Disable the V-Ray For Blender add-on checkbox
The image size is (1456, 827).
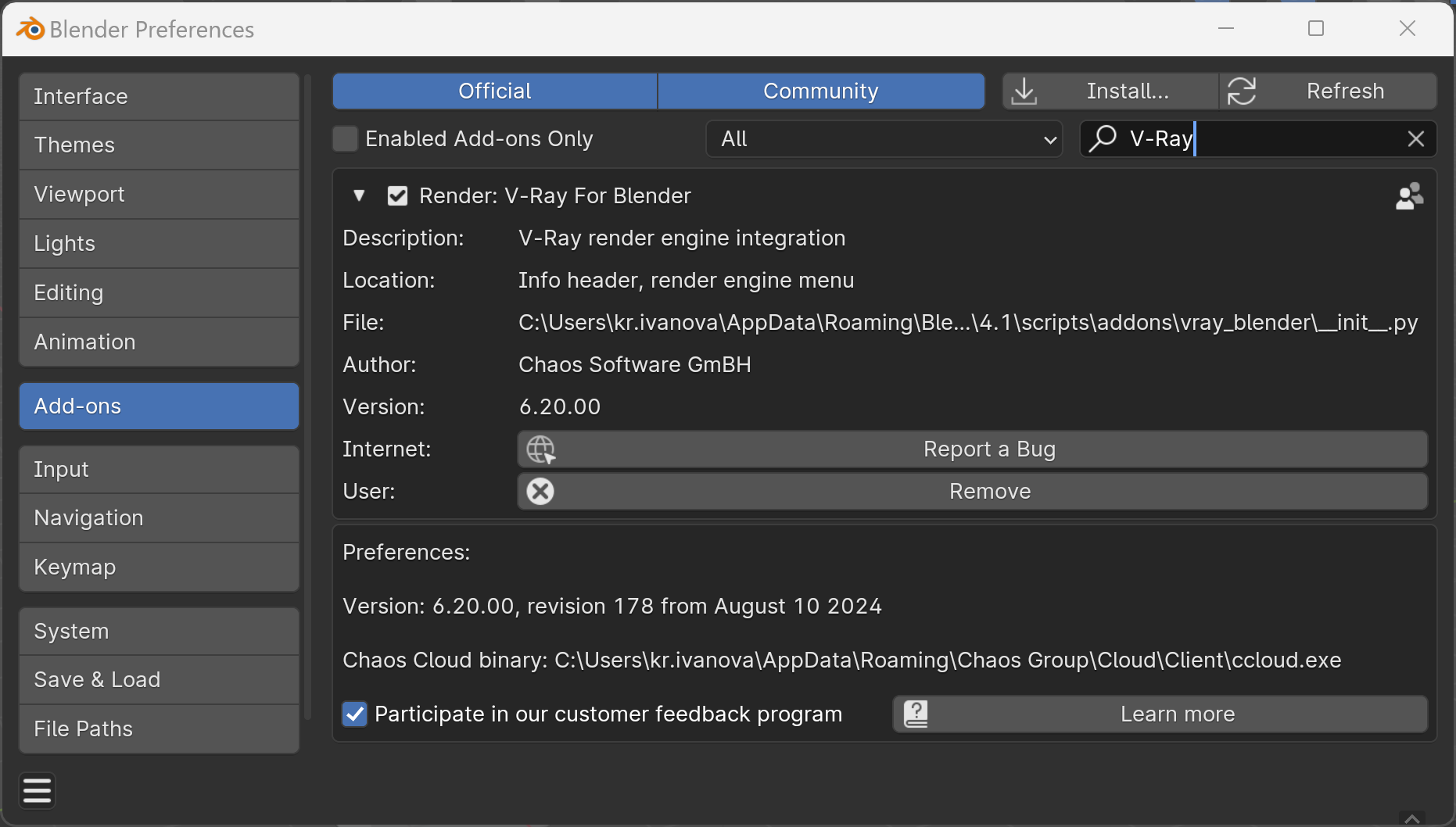tap(397, 196)
